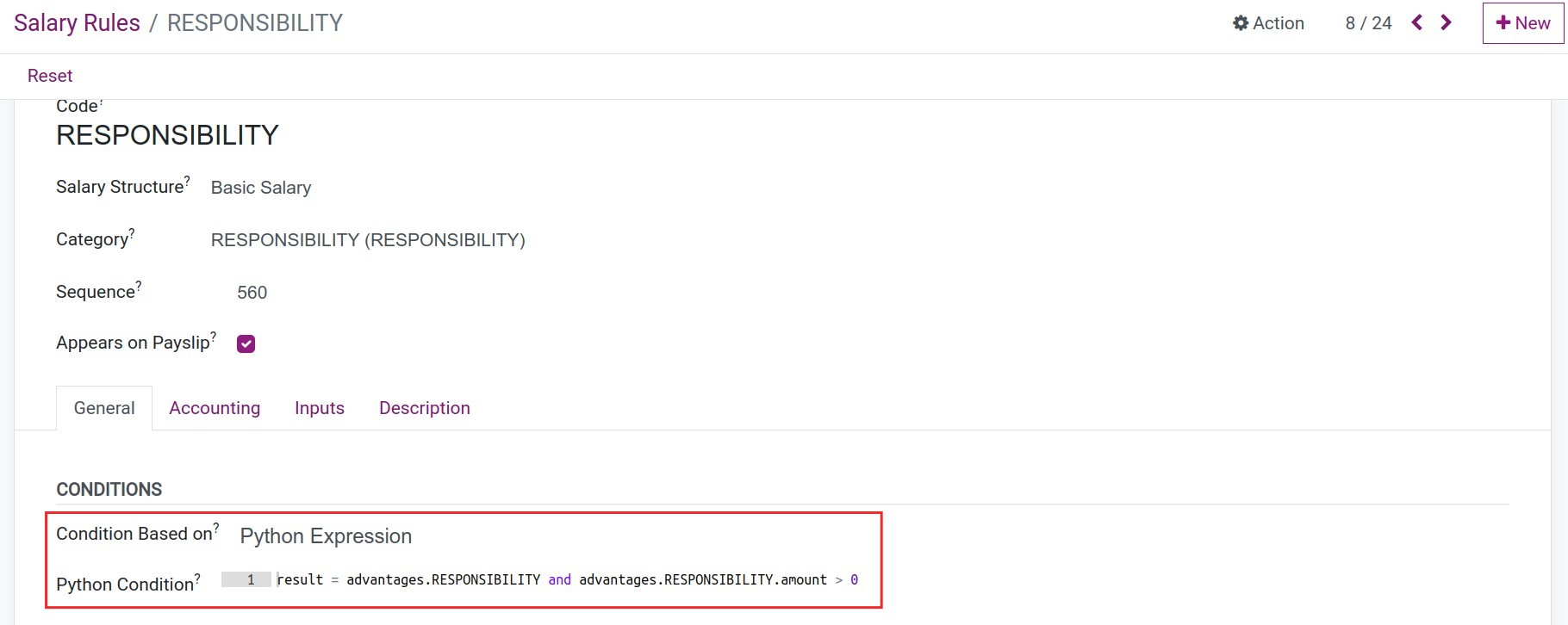This screenshot has width=1568, height=625.
Task: Show help tooltip for Condition Based on
Action: tap(215, 527)
